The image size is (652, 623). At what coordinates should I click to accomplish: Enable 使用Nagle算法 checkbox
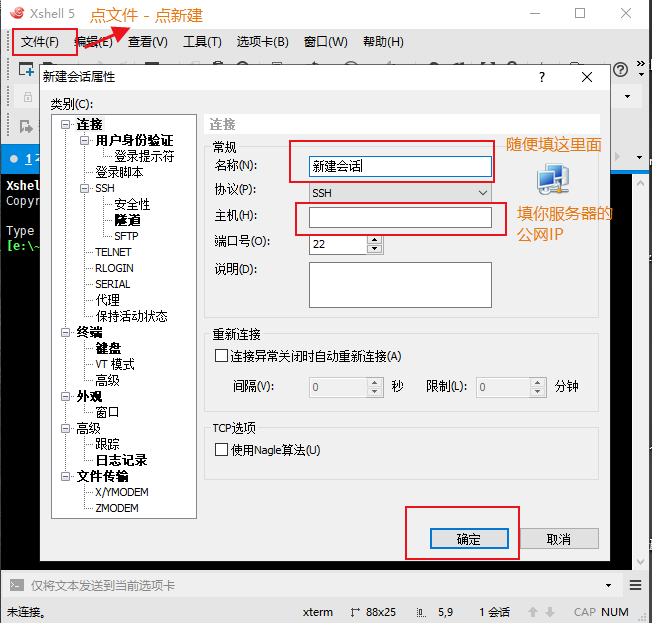[221, 450]
